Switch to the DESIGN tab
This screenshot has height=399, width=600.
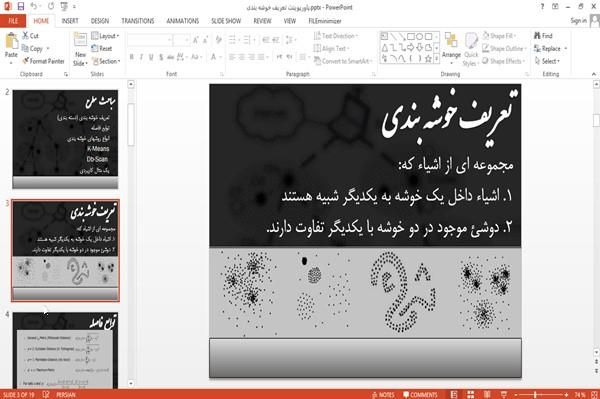(100, 21)
